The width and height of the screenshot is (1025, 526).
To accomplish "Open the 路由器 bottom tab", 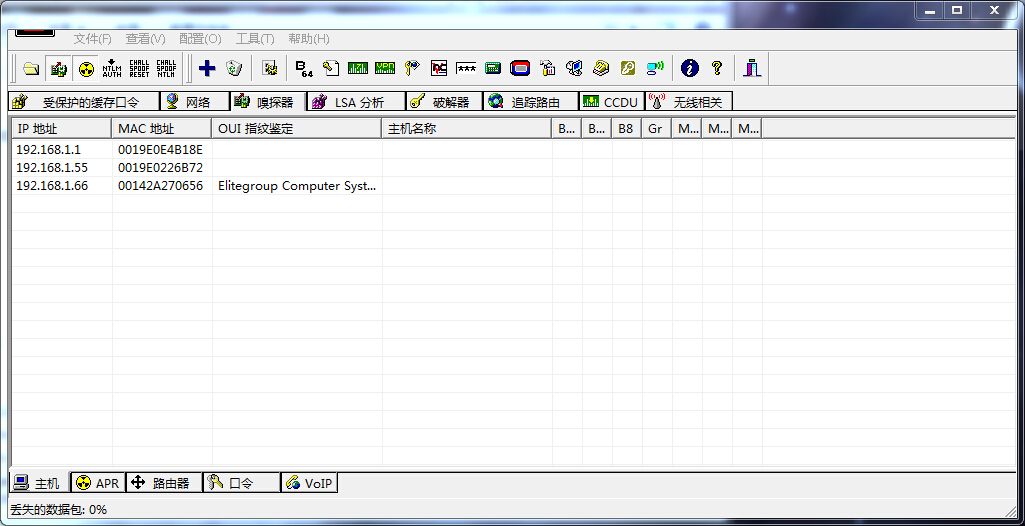I will pyautogui.click(x=163, y=484).
